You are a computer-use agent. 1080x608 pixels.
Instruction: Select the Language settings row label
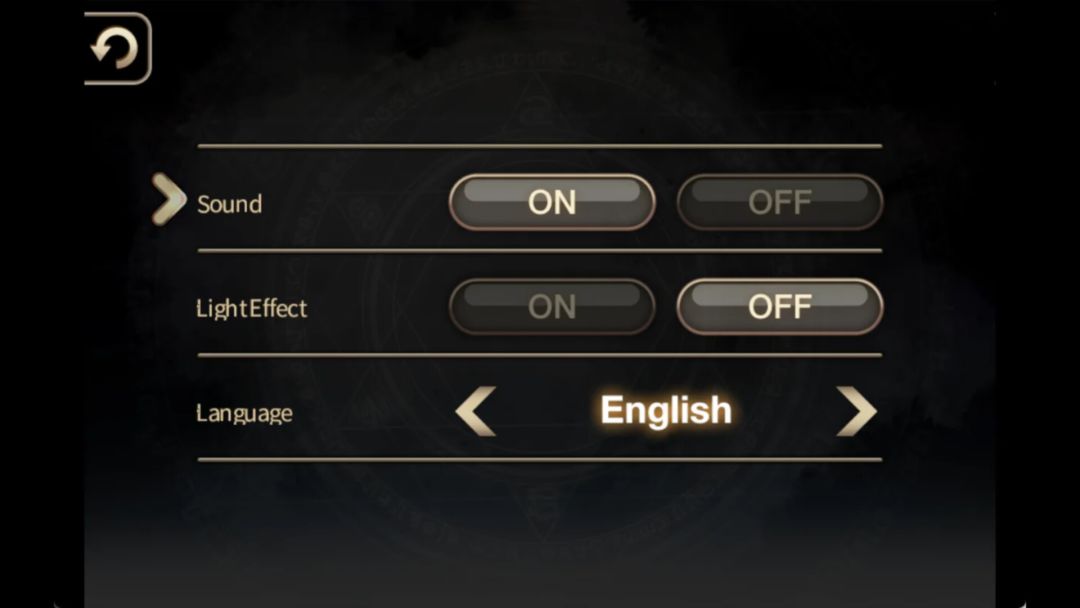(245, 413)
